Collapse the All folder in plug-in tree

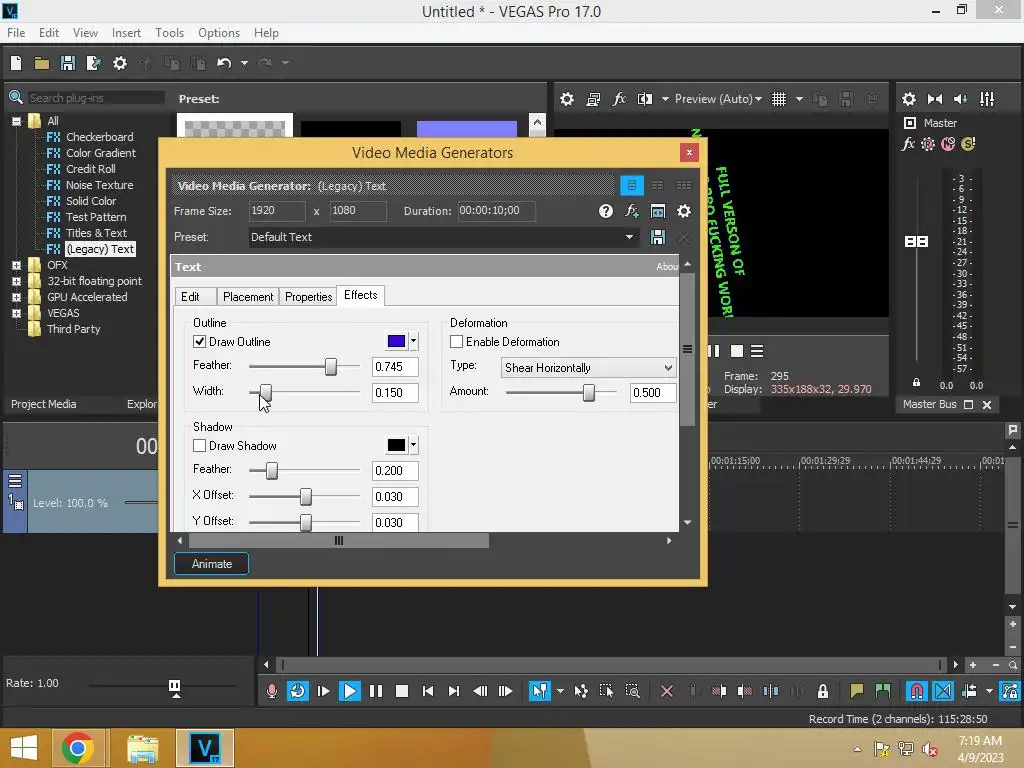coord(16,121)
